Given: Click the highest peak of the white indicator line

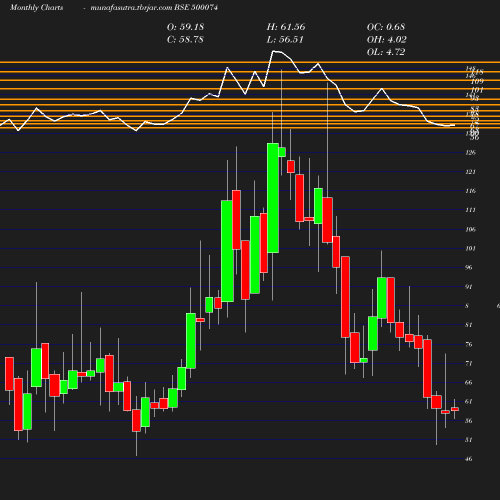Looking at the screenshot, I should point(274,51).
